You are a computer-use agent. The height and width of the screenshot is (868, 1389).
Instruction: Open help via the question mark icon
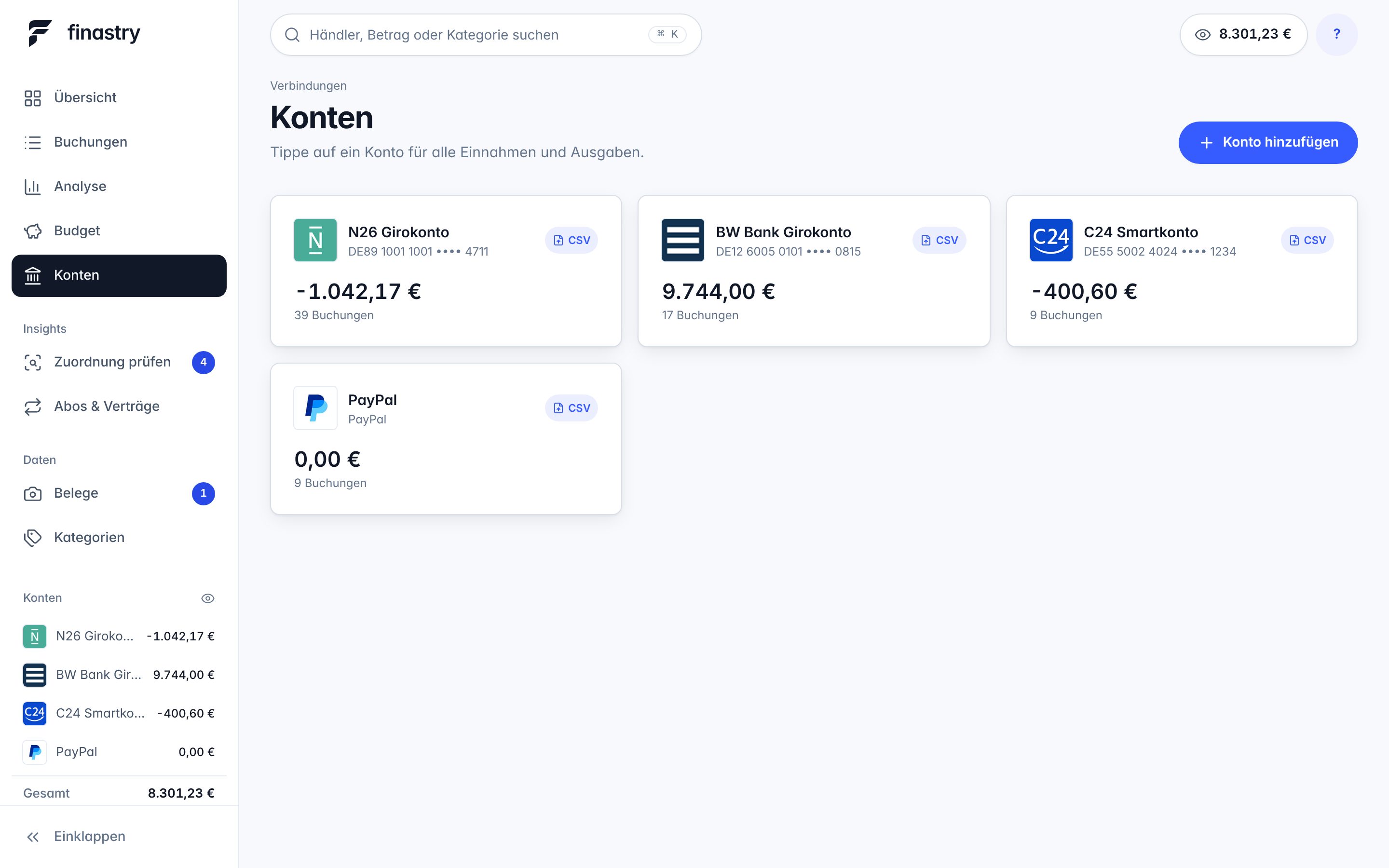[1336, 34]
